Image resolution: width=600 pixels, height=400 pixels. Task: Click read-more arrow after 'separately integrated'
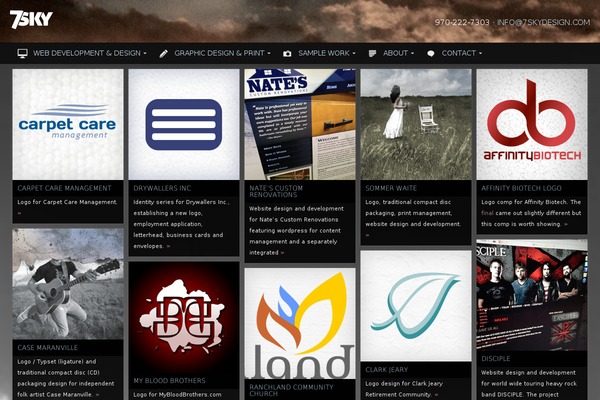coord(282,253)
